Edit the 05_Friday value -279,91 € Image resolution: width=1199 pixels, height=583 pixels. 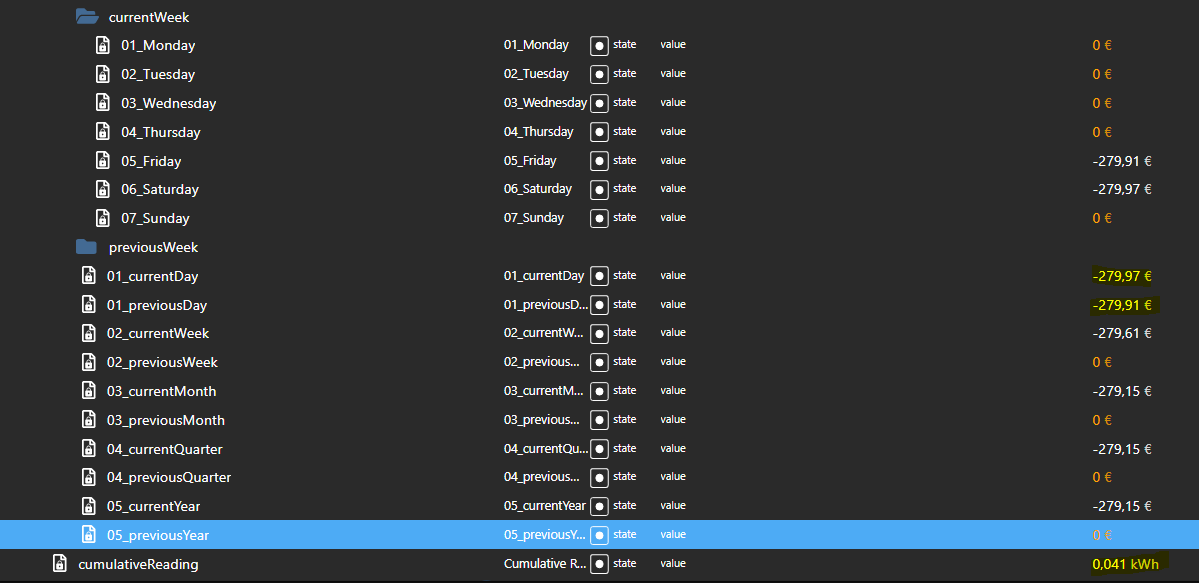pyautogui.click(x=1122, y=161)
